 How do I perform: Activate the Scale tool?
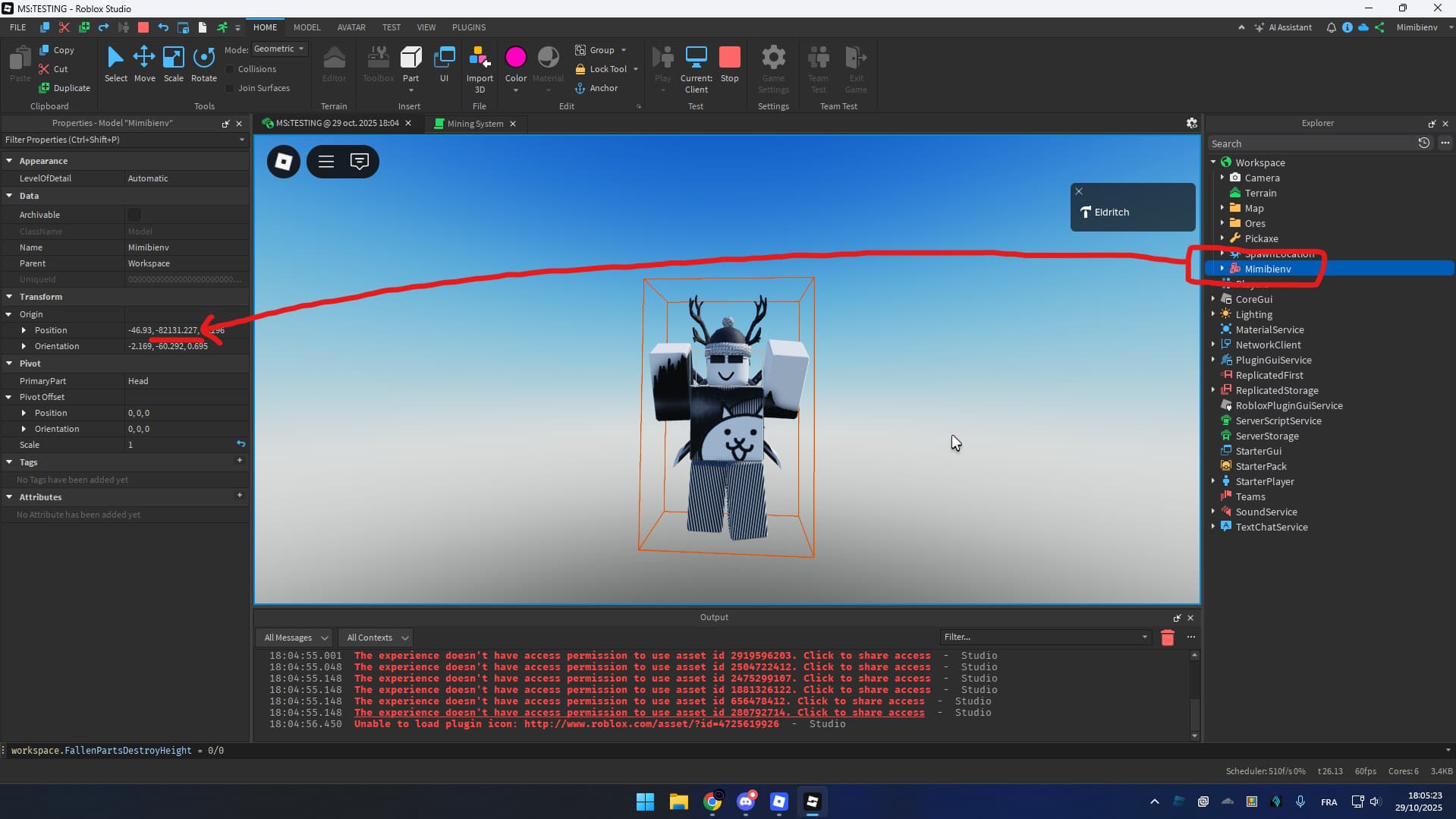pos(173,64)
